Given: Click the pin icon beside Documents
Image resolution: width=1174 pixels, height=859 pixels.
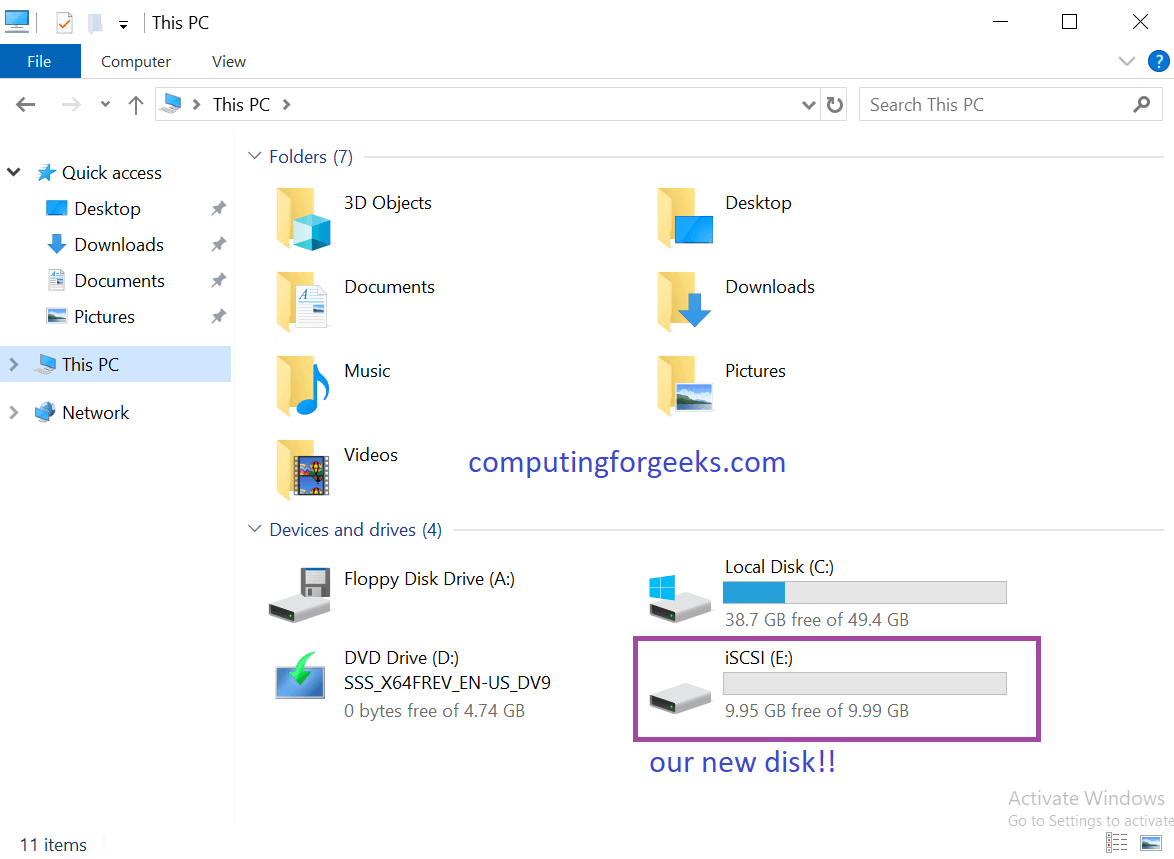Looking at the screenshot, I should 218,281.
